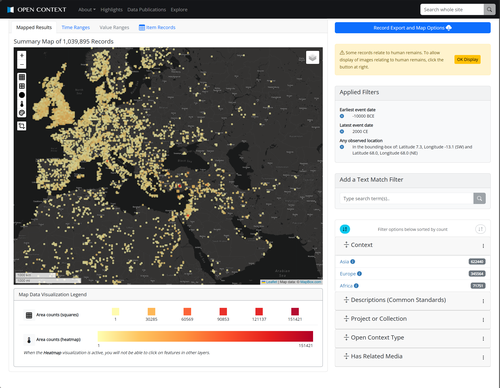Click Record Export and Map Options button
This screenshot has width=500, height=388.
point(413,28)
